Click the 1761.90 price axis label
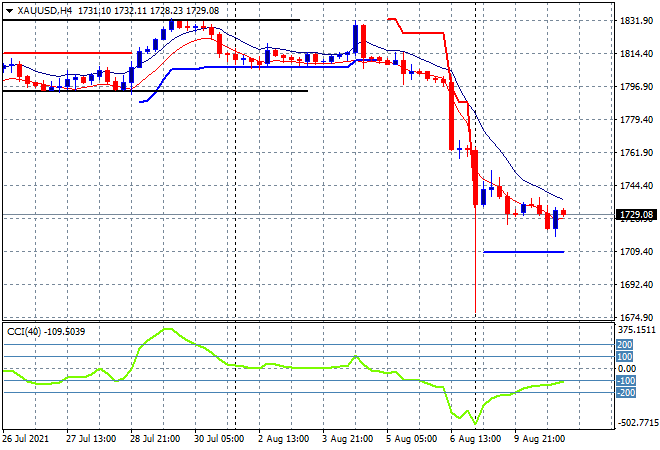Image resolution: width=660 pixels, height=450 pixels. (x=636, y=153)
